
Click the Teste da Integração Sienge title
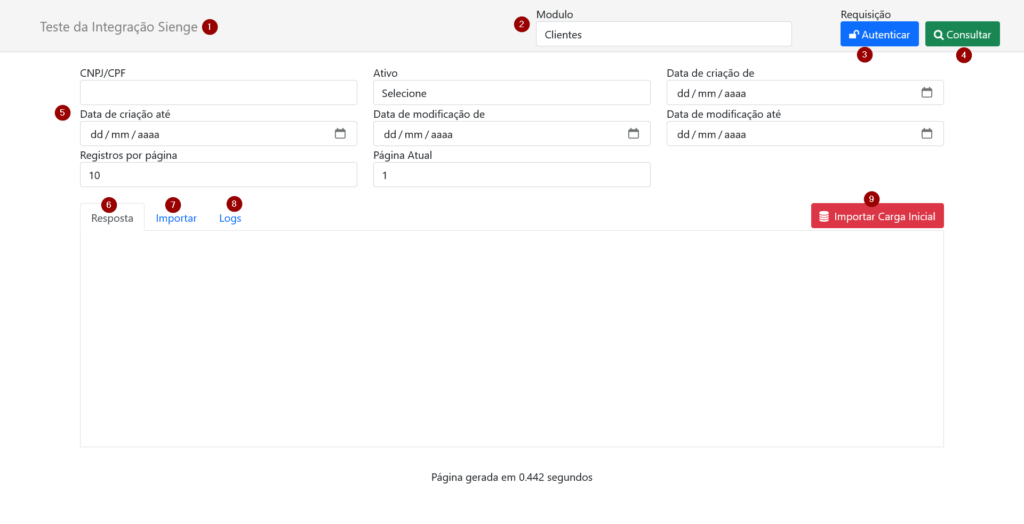pos(118,27)
